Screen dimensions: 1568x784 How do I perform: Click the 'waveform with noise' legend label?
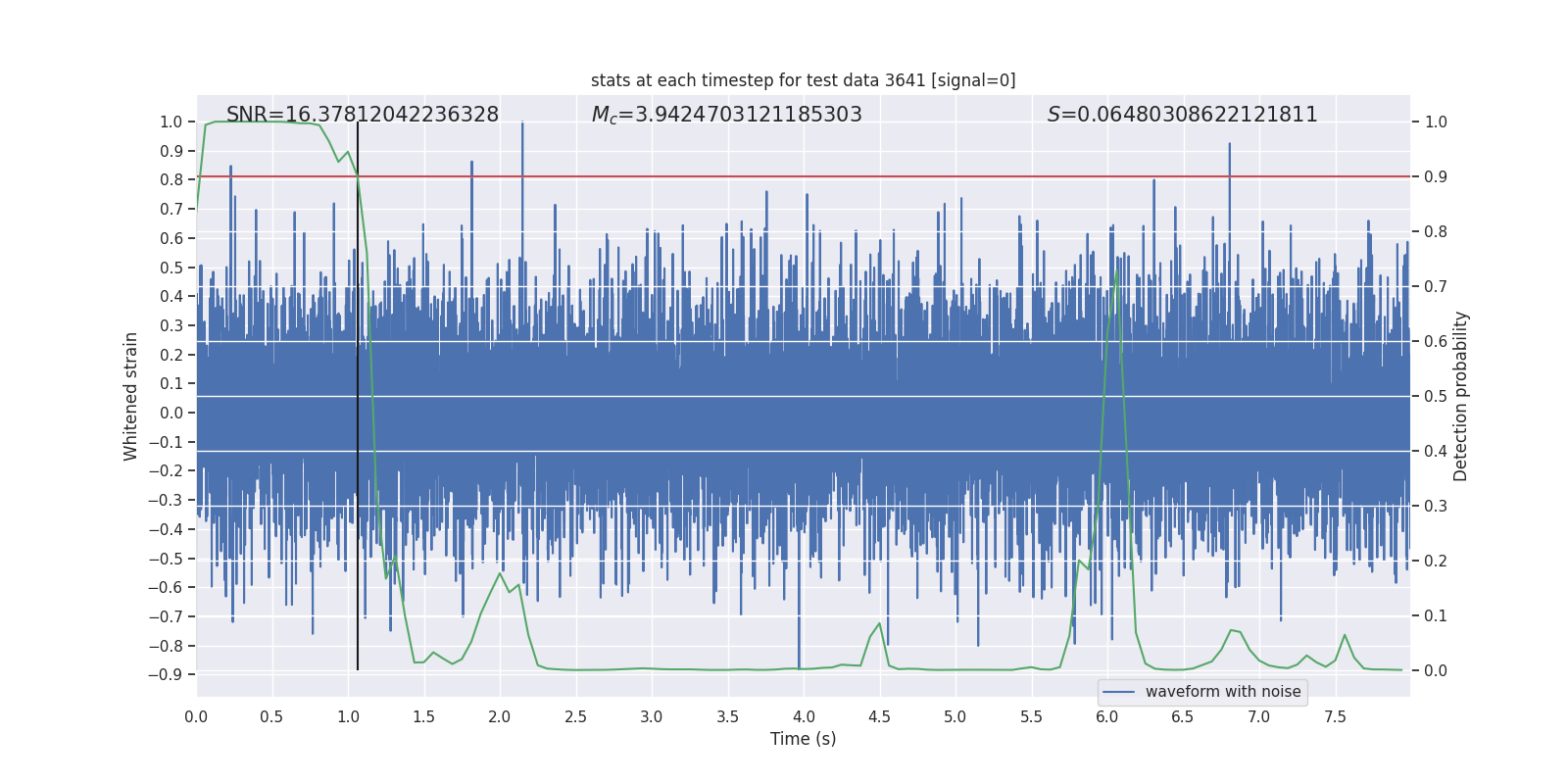[x=1223, y=692]
